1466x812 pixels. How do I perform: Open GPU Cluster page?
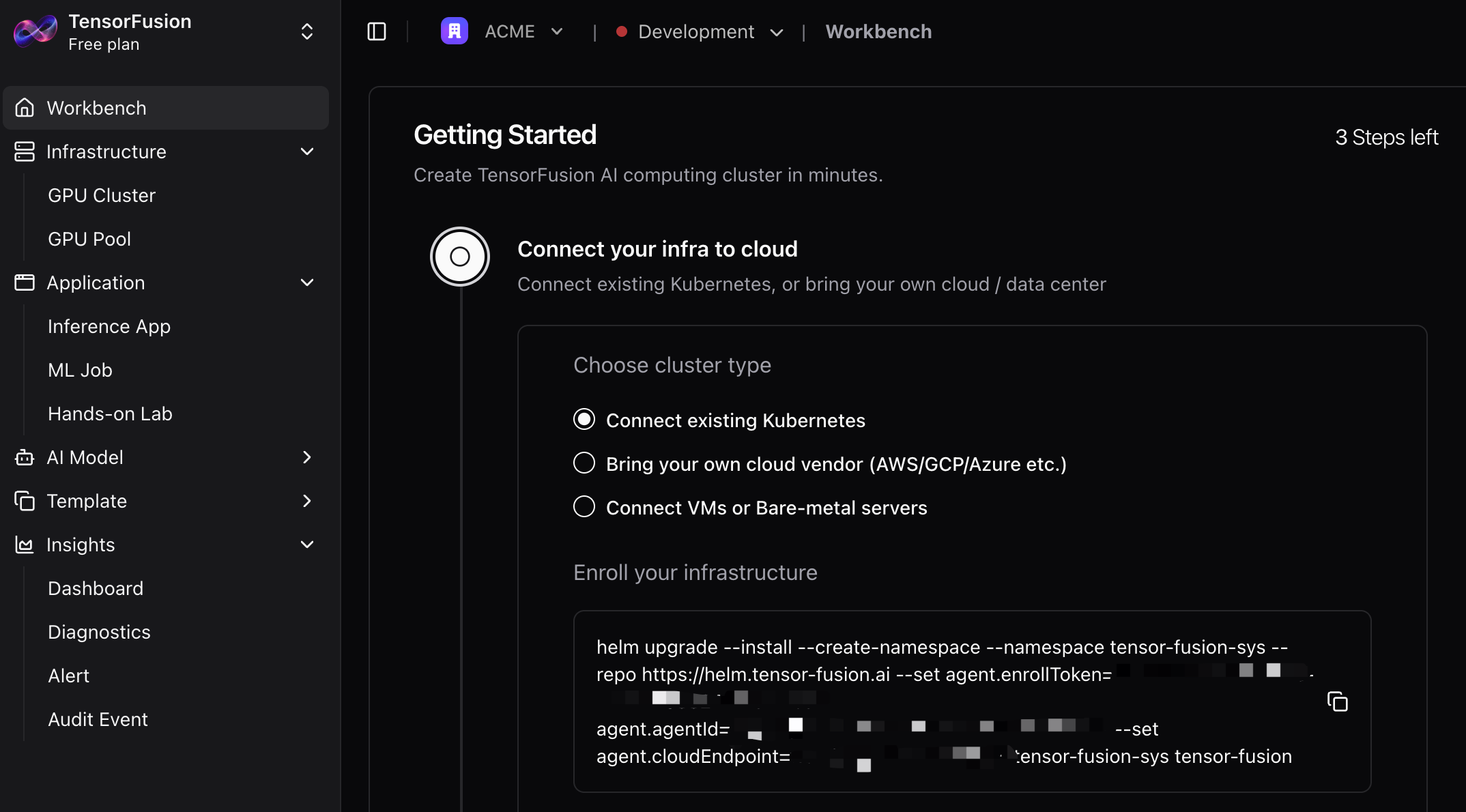(102, 195)
